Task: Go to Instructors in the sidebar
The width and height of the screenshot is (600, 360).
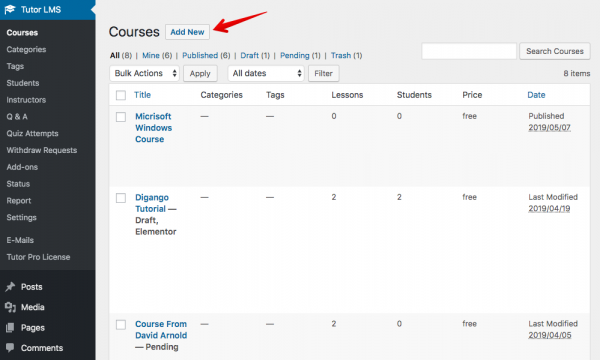Action: tap(26, 100)
